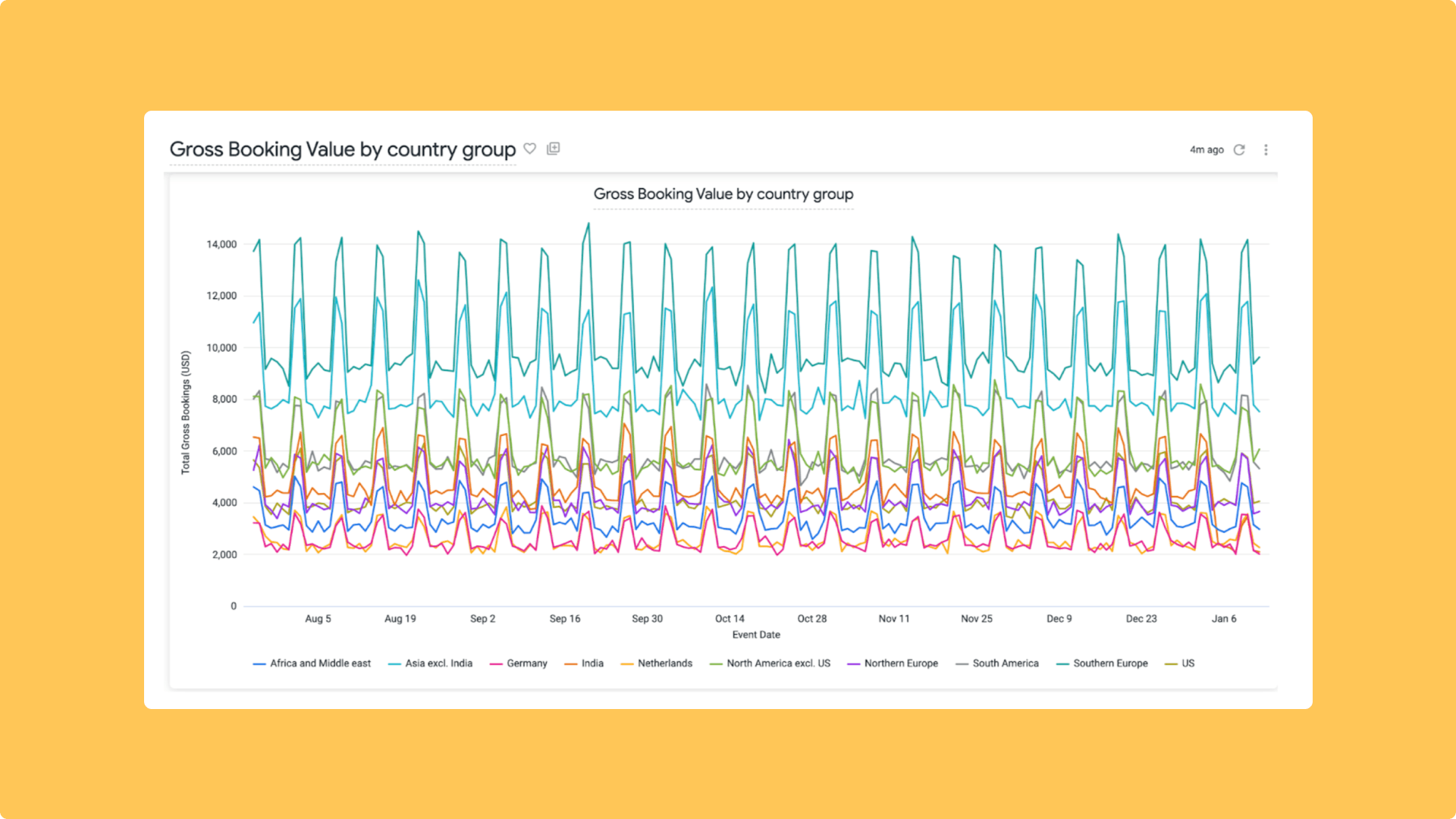This screenshot has height=819, width=1456.
Task: Click the add-to-board icon beside title
Action: (554, 149)
